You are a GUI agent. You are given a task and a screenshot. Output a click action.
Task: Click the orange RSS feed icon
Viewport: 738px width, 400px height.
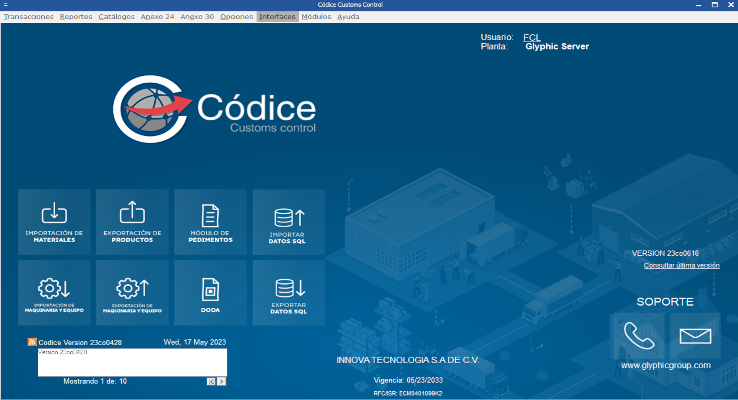point(32,342)
